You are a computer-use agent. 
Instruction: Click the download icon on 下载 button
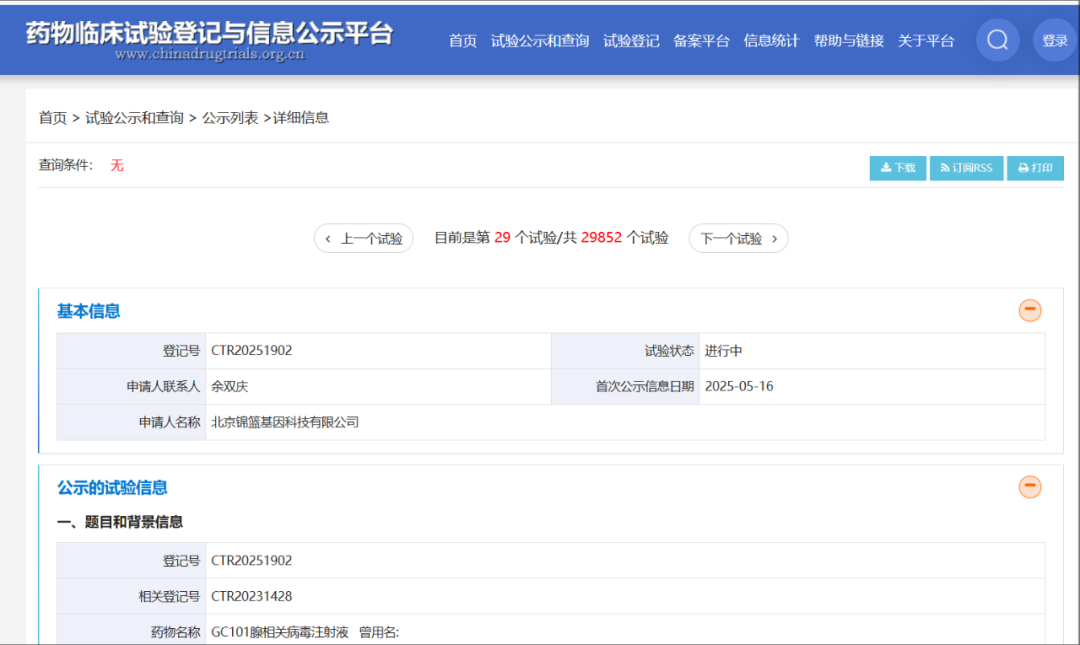(884, 167)
